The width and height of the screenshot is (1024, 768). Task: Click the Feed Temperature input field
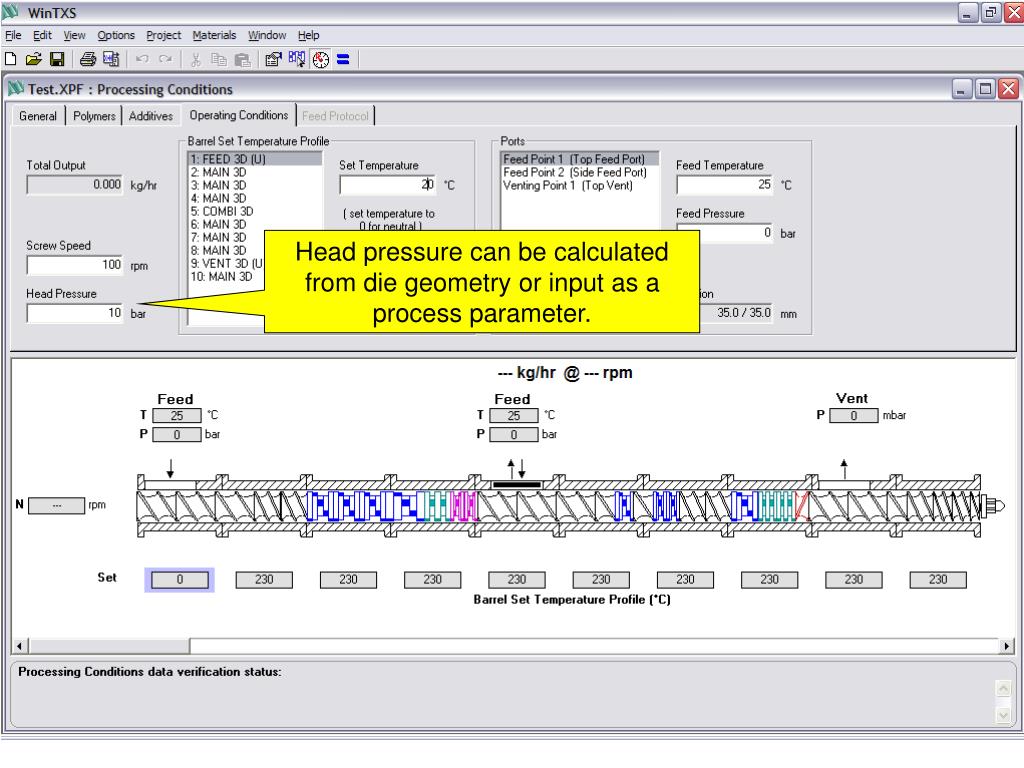[724, 185]
